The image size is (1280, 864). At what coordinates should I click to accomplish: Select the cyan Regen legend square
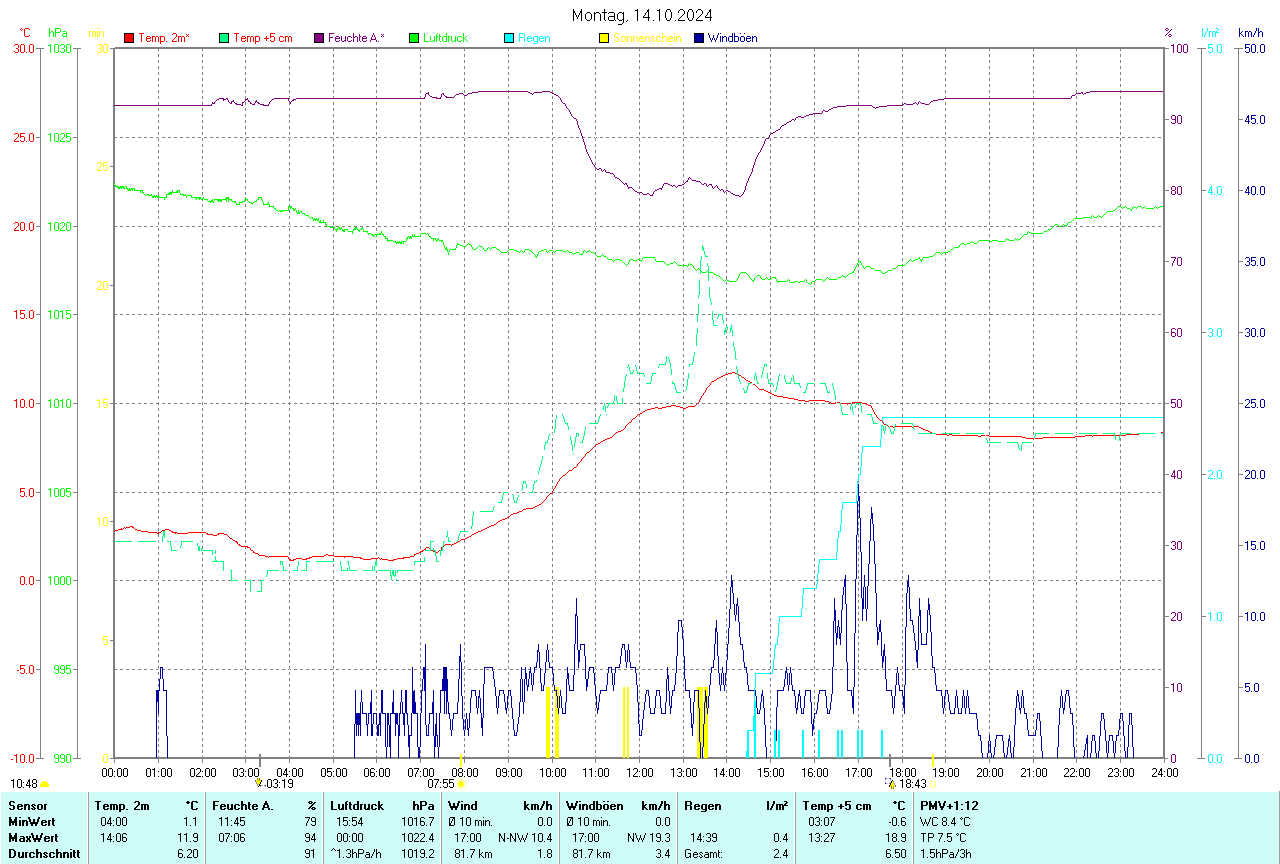click(x=509, y=38)
